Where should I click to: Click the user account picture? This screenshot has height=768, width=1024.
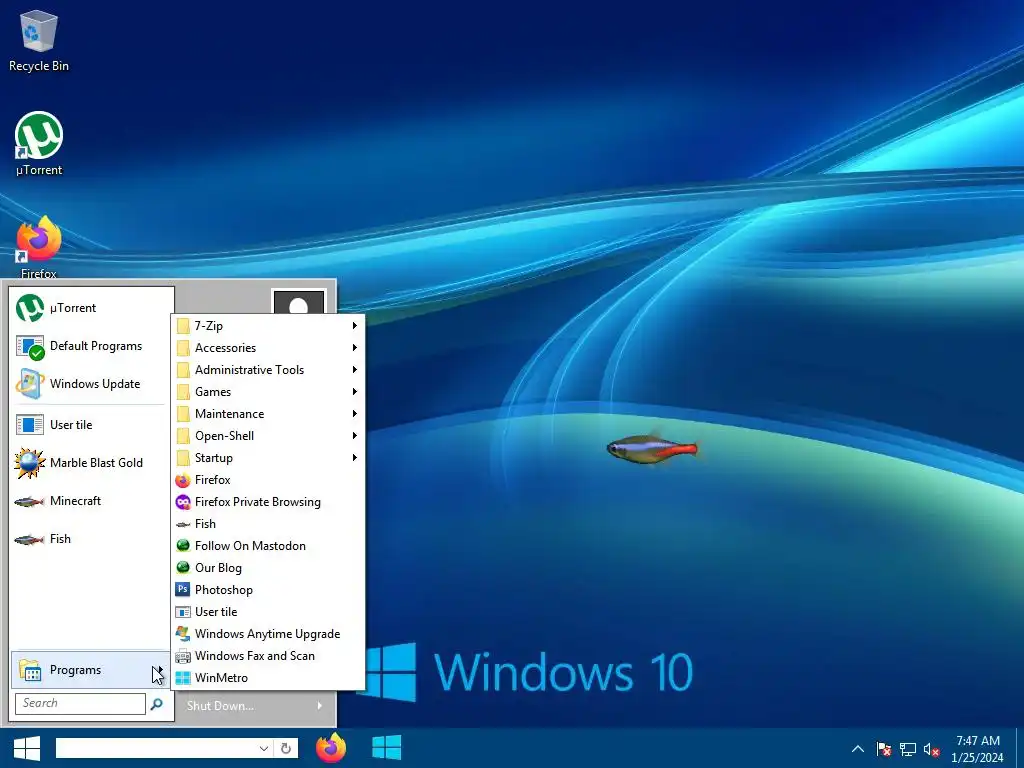pos(298,302)
